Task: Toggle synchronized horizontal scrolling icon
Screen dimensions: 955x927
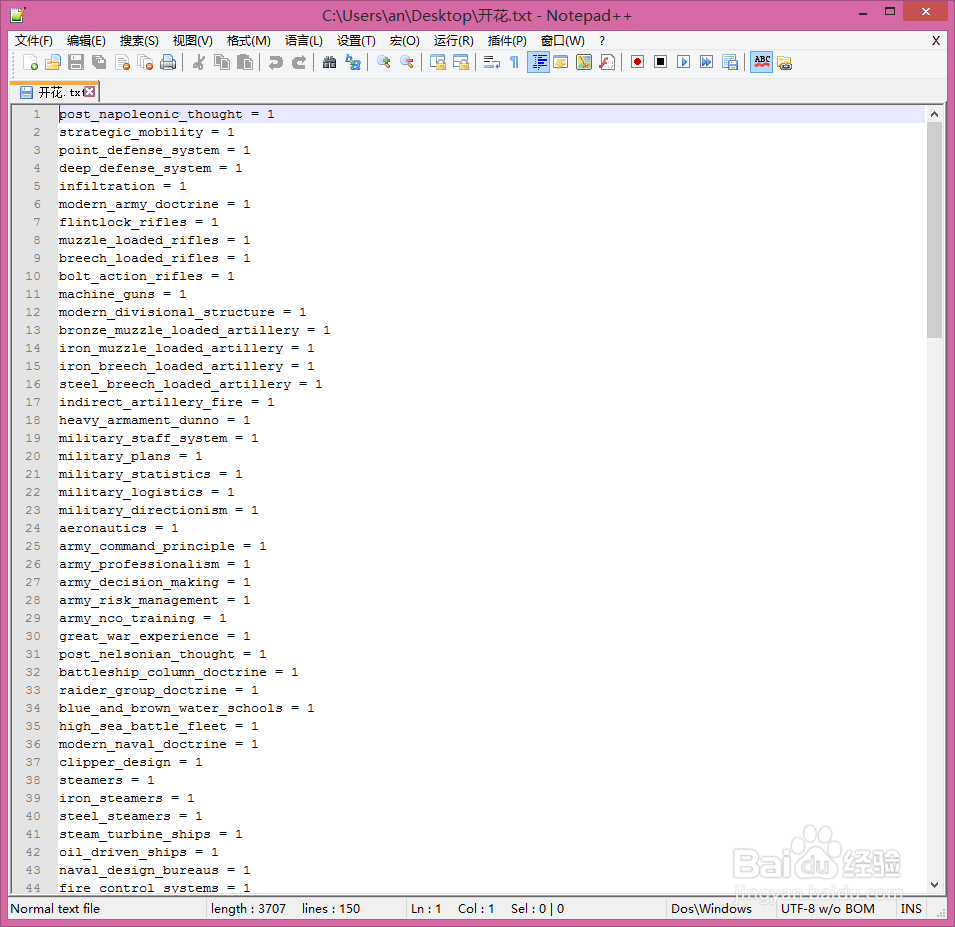Action: pos(460,62)
